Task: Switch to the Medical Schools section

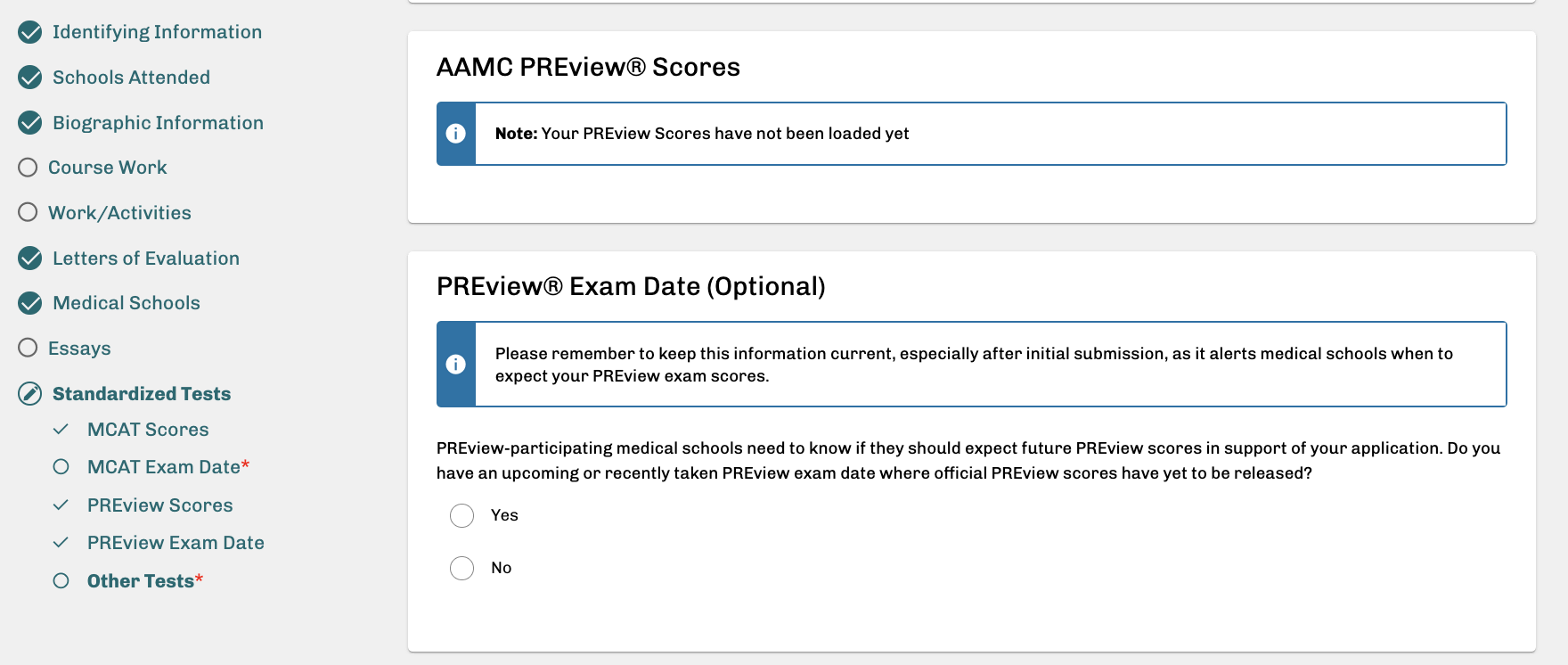Action: click(x=126, y=302)
